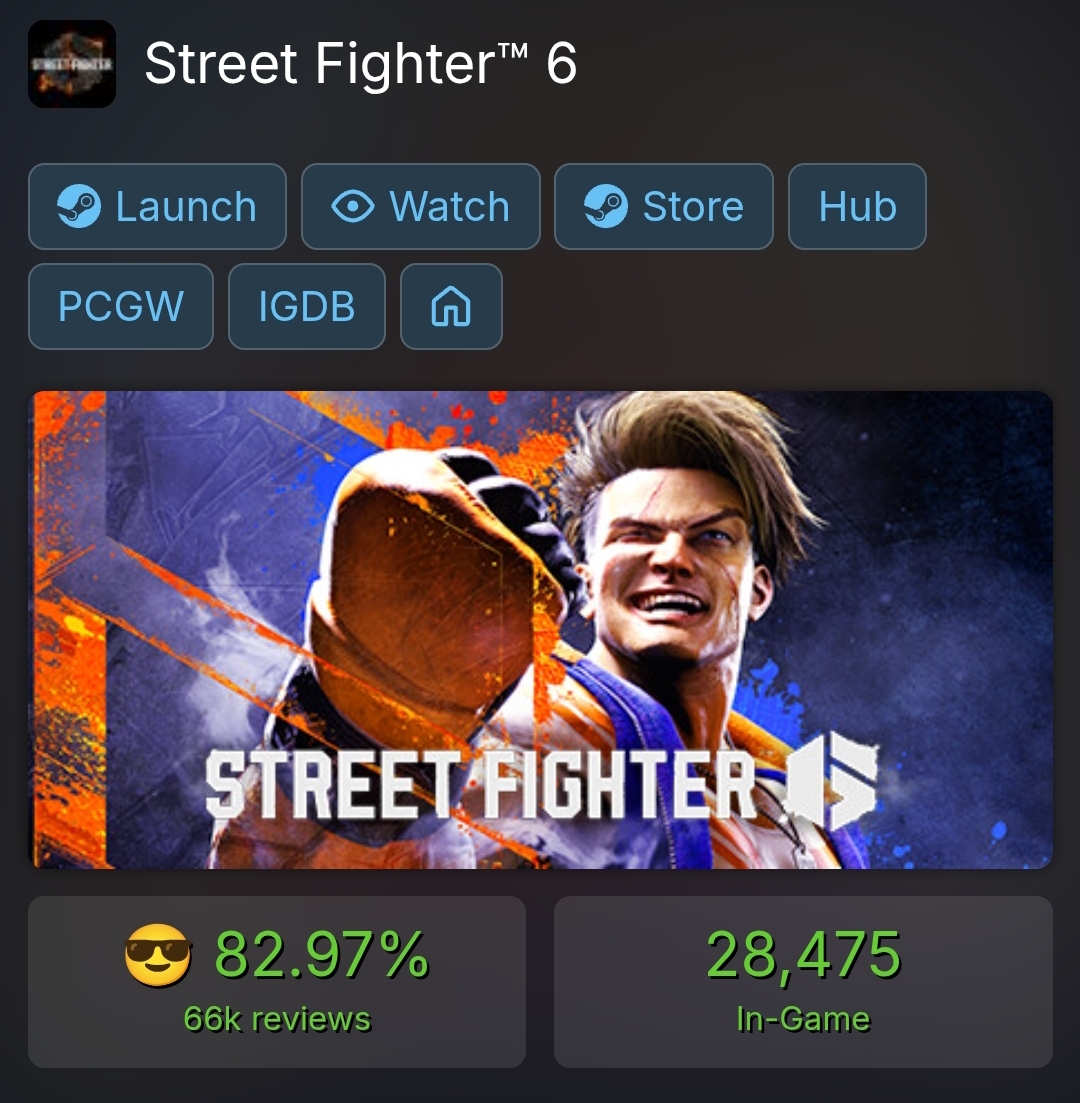Open the game homepage via the house icon
The height and width of the screenshot is (1103, 1080).
[x=451, y=307]
